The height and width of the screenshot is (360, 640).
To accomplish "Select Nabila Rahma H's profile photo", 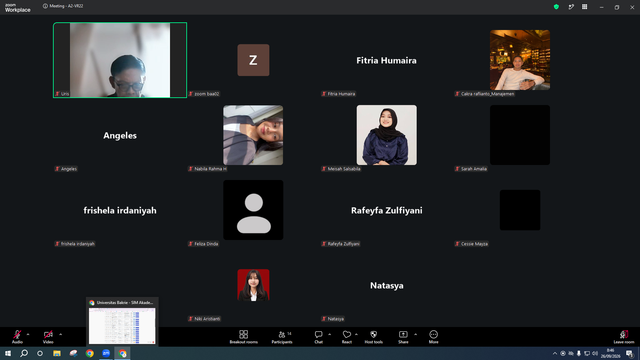I will 253,135.
